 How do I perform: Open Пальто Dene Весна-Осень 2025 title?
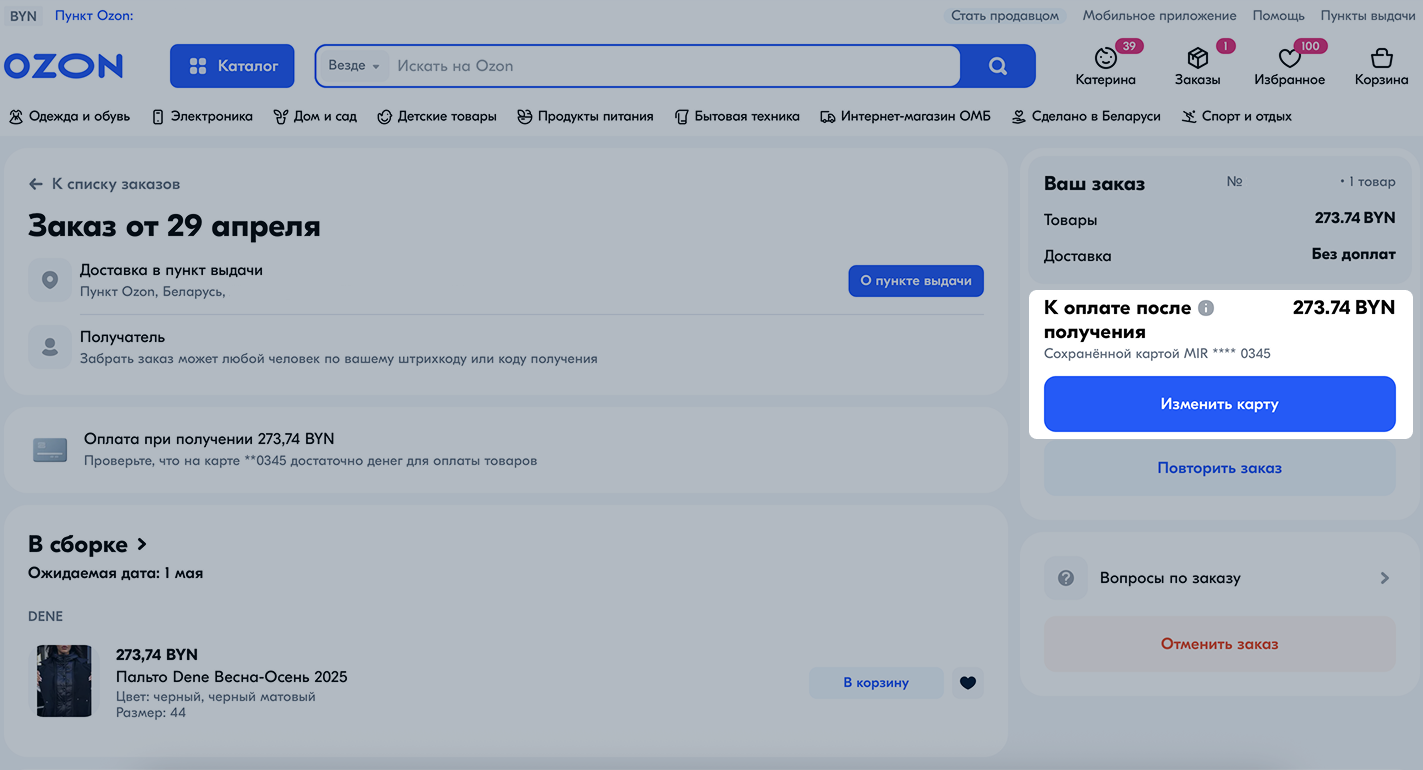(x=232, y=677)
